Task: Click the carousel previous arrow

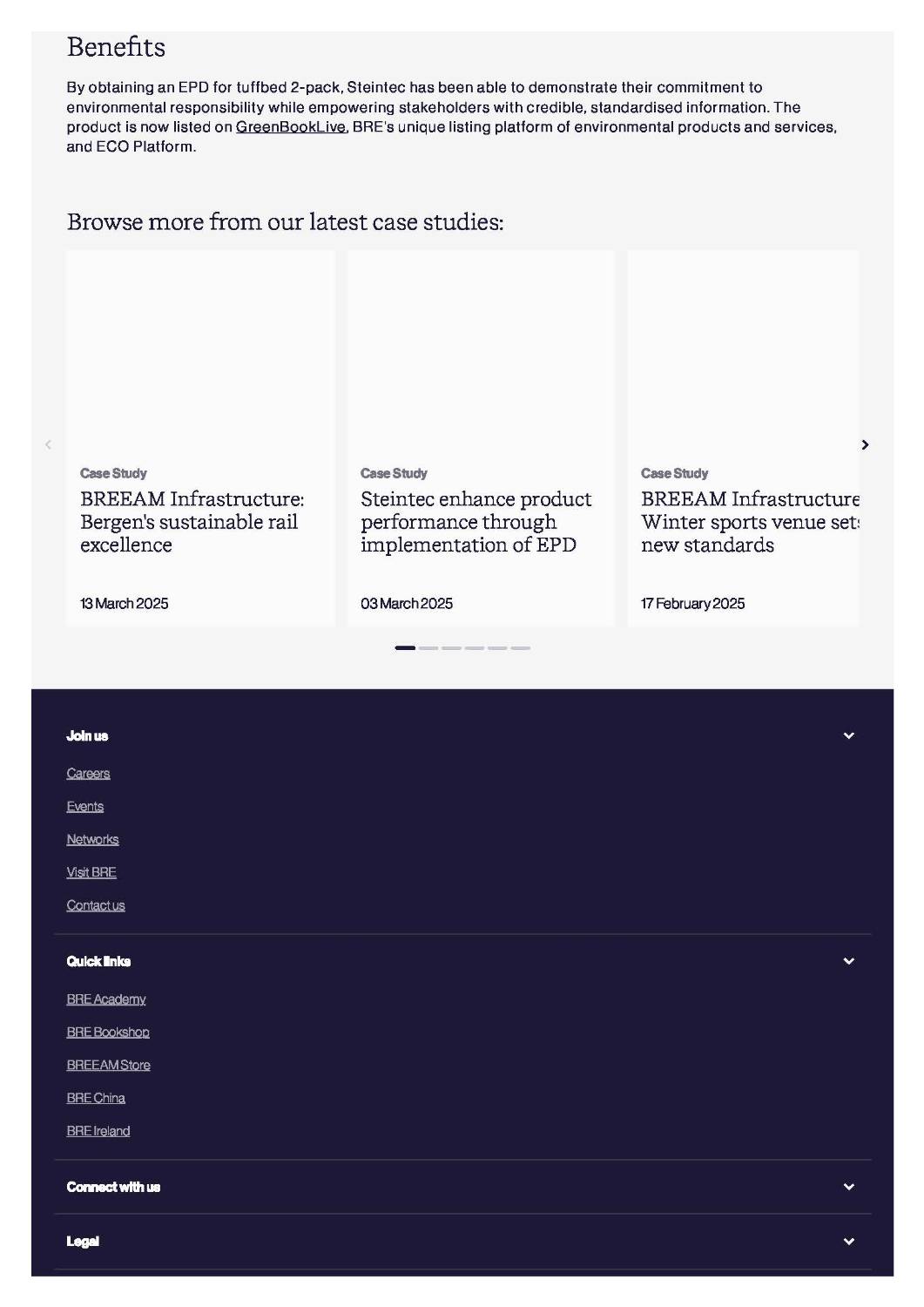Action: click(48, 444)
